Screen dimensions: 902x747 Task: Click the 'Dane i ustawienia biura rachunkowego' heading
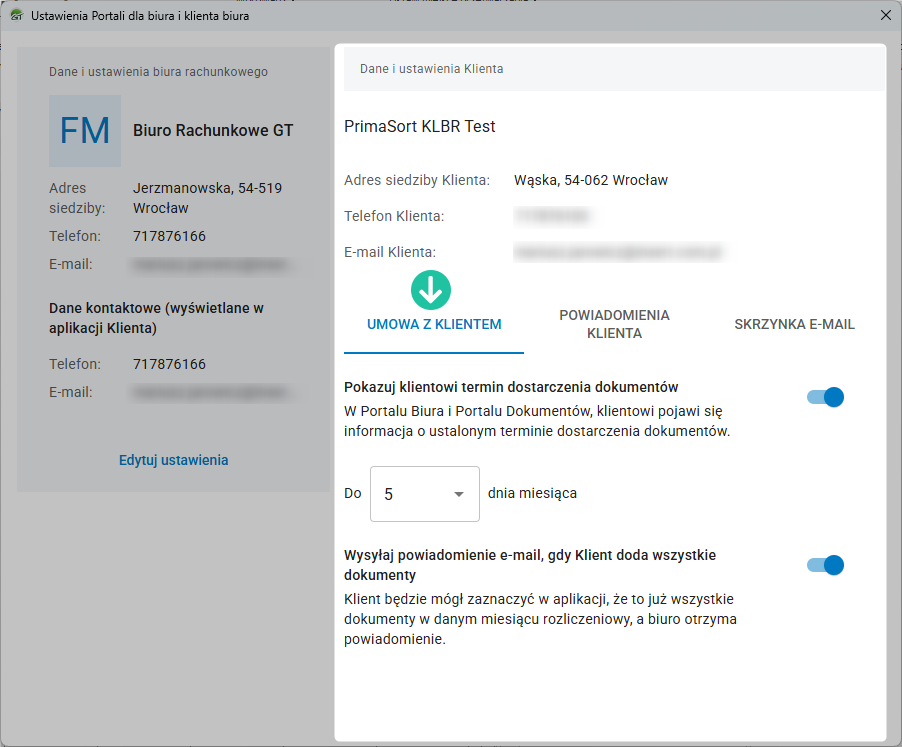[158, 72]
